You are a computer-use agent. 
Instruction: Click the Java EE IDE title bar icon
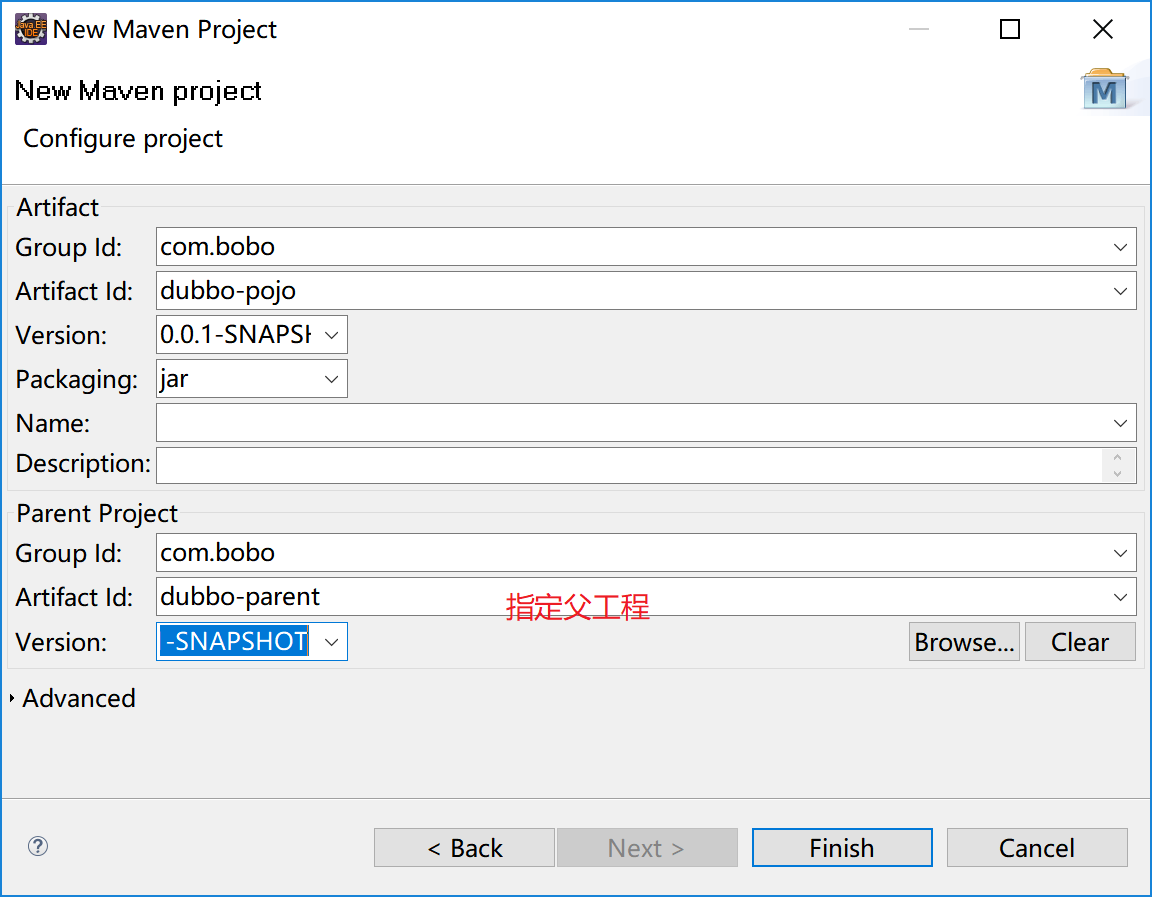[31, 29]
